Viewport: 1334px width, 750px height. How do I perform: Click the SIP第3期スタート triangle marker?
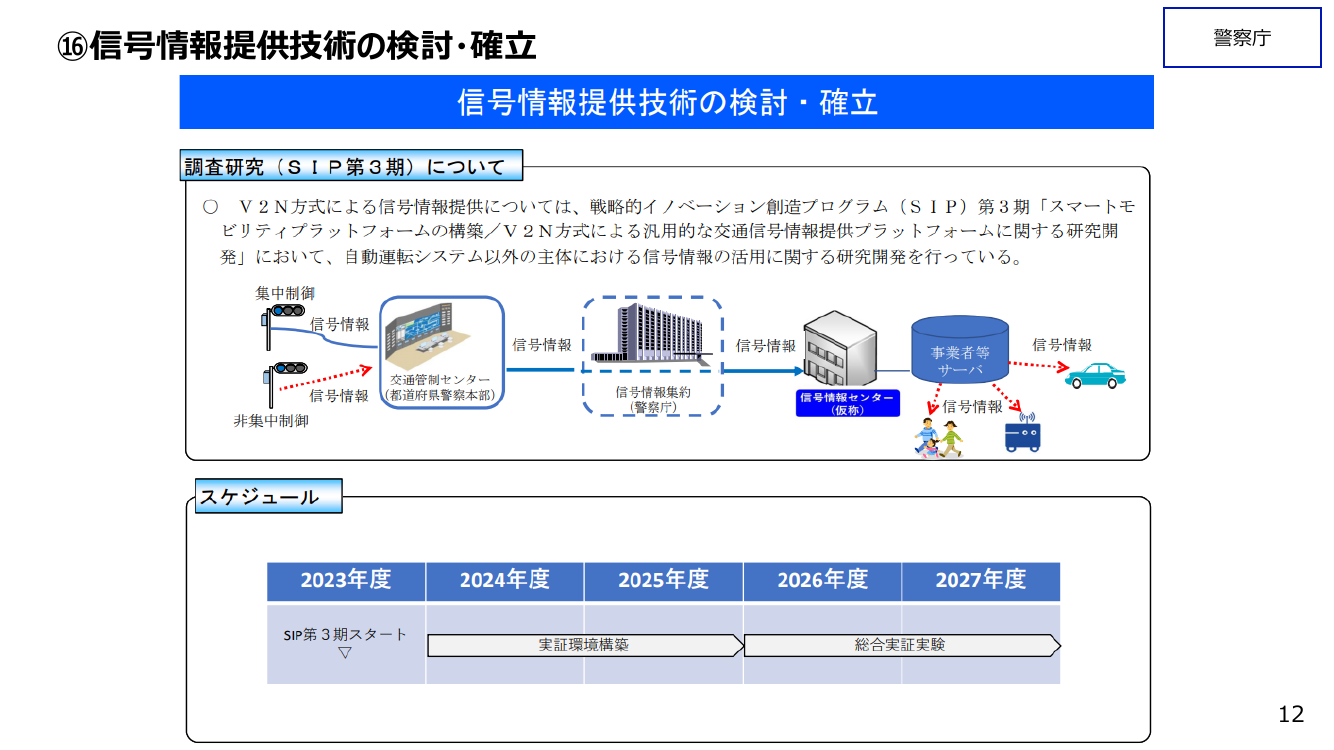pos(345,653)
